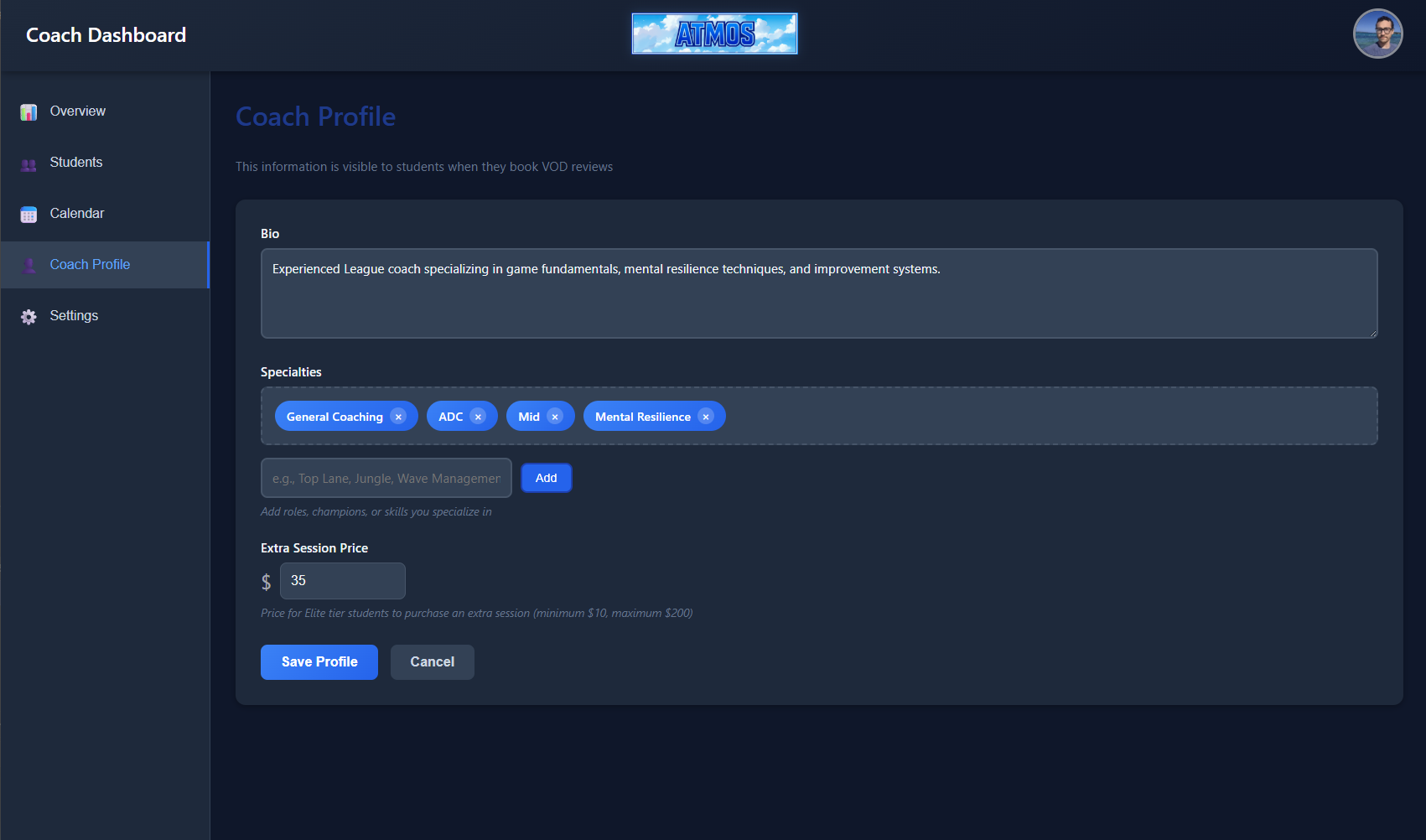The width and height of the screenshot is (1426, 840).
Task: Focus the Bio text area
Action: [x=818, y=293]
